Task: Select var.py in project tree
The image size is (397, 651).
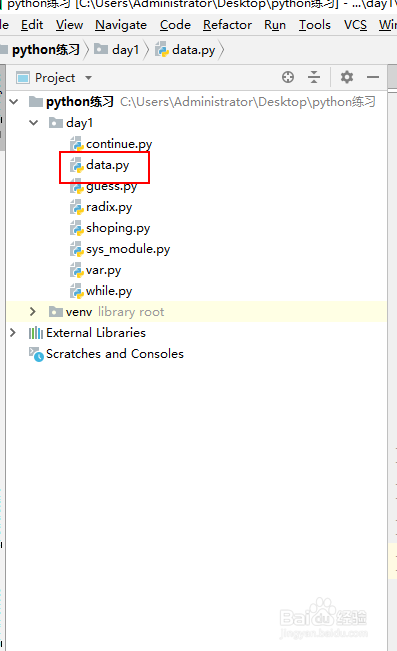Action: pos(103,270)
